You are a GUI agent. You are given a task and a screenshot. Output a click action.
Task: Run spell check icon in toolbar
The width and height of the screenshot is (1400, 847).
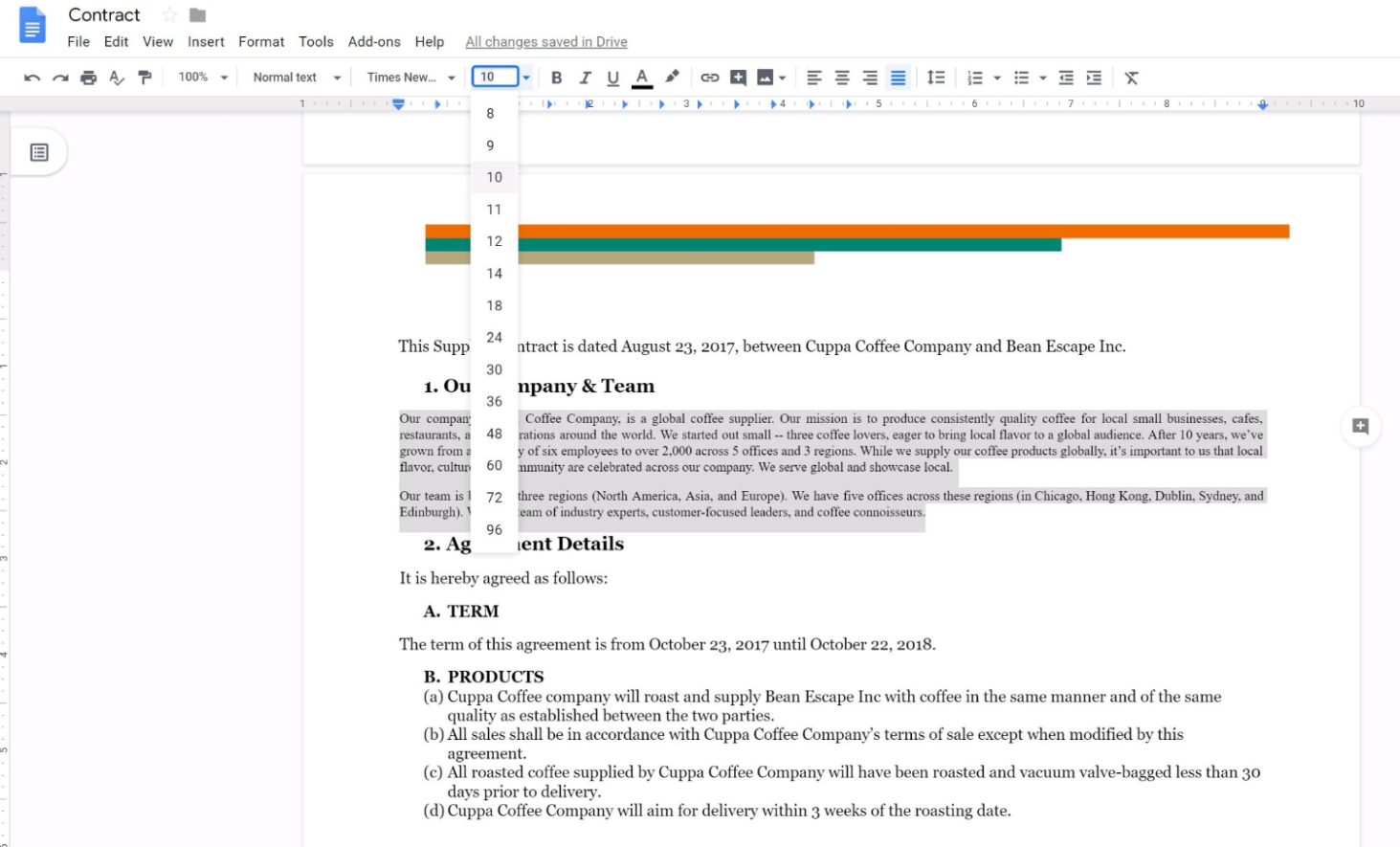(x=117, y=78)
